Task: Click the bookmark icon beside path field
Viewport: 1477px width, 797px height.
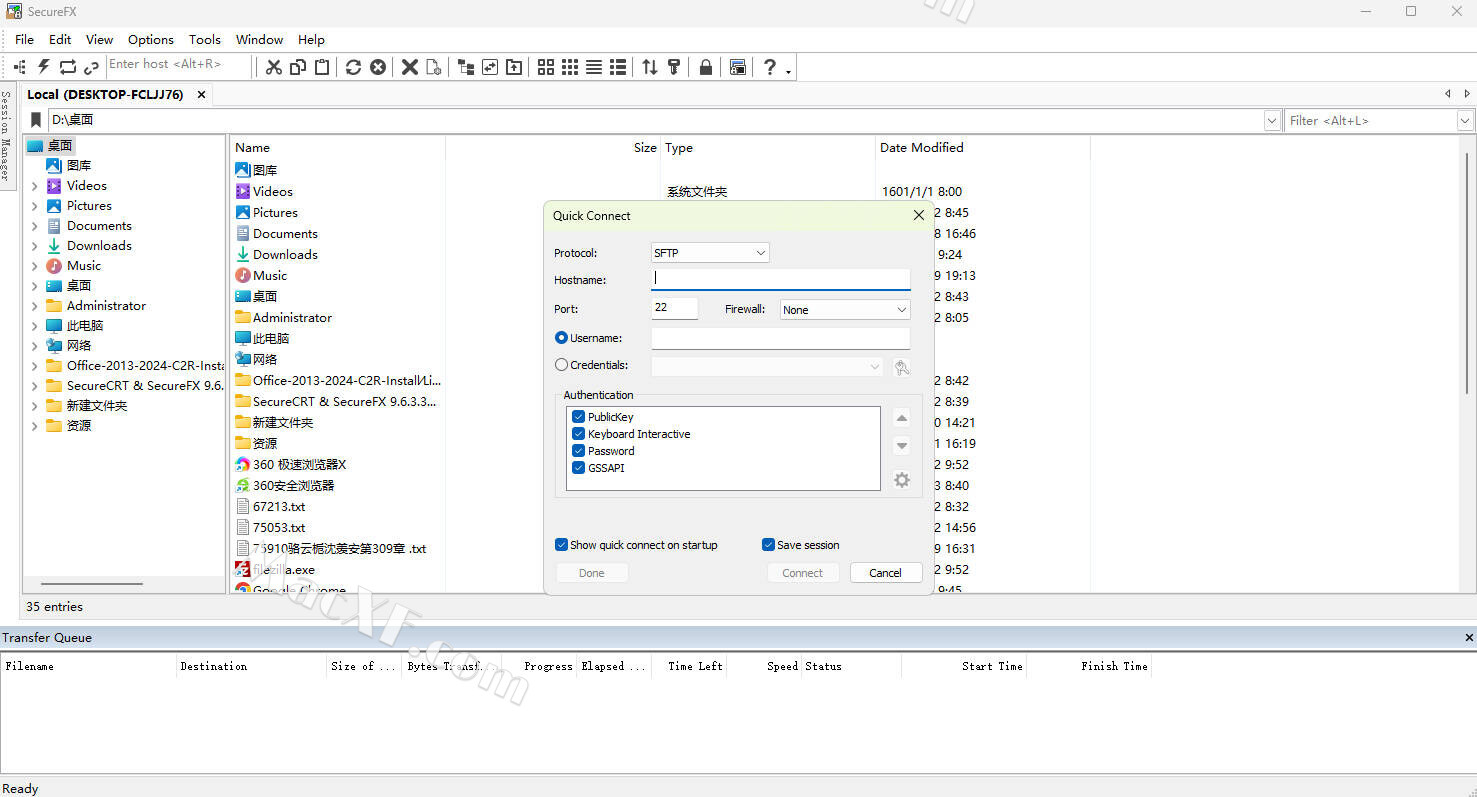Action: pyautogui.click(x=36, y=120)
